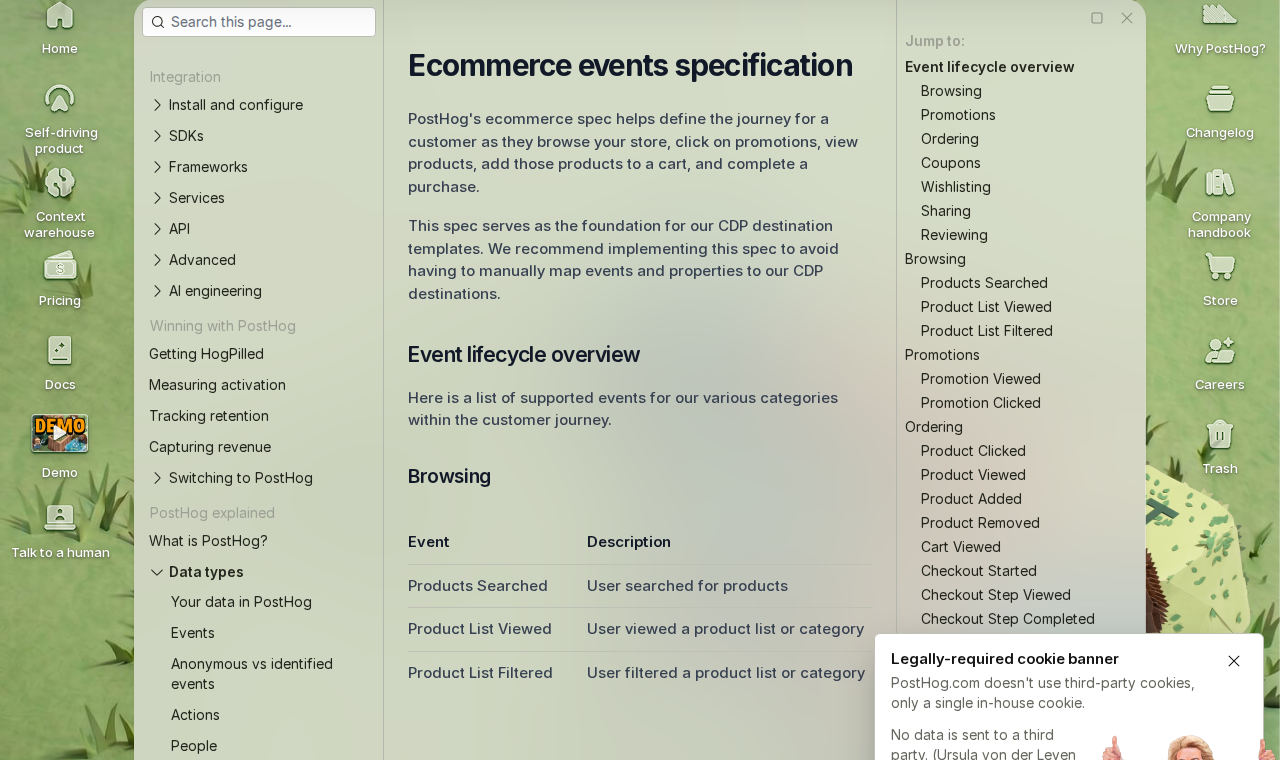Open Getting HogPilled page
This screenshot has width=1280, height=760.
click(x=207, y=354)
